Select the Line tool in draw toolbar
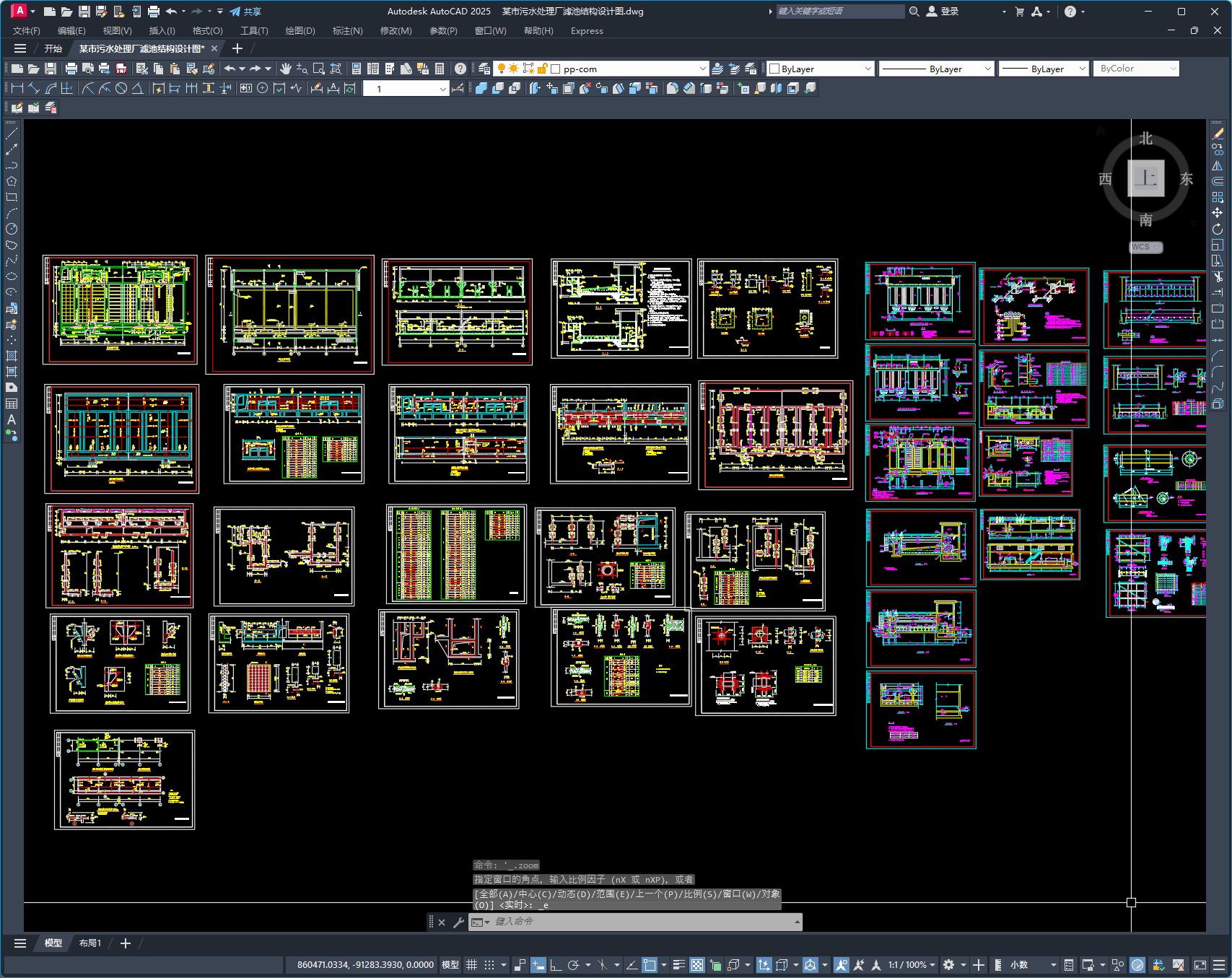The width and height of the screenshot is (1232, 978). coord(12,134)
